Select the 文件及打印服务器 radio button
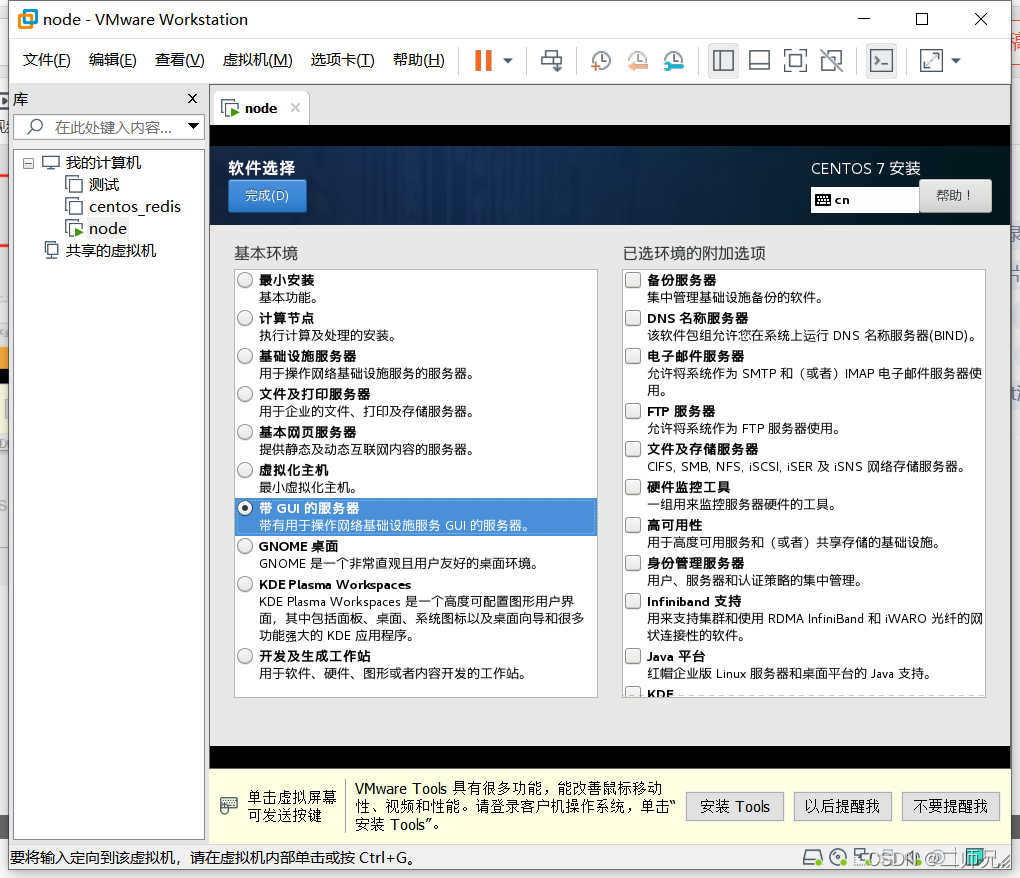Image resolution: width=1020 pixels, height=878 pixels. [245, 394]
